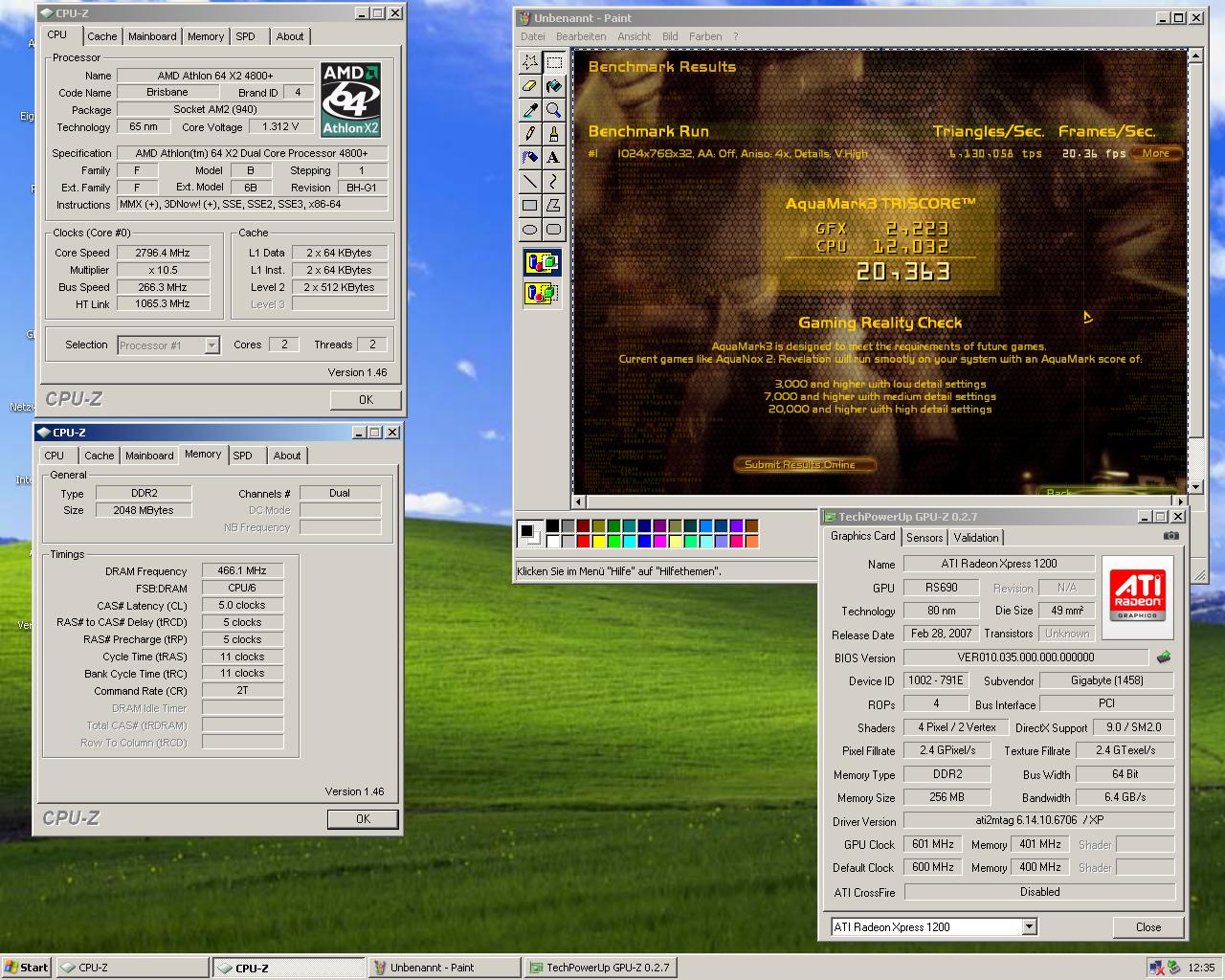The width and height of the screenshot is (1225, 980).
Task: Switch to the Validation tab in GPU-Z
Action: point(976,538)
